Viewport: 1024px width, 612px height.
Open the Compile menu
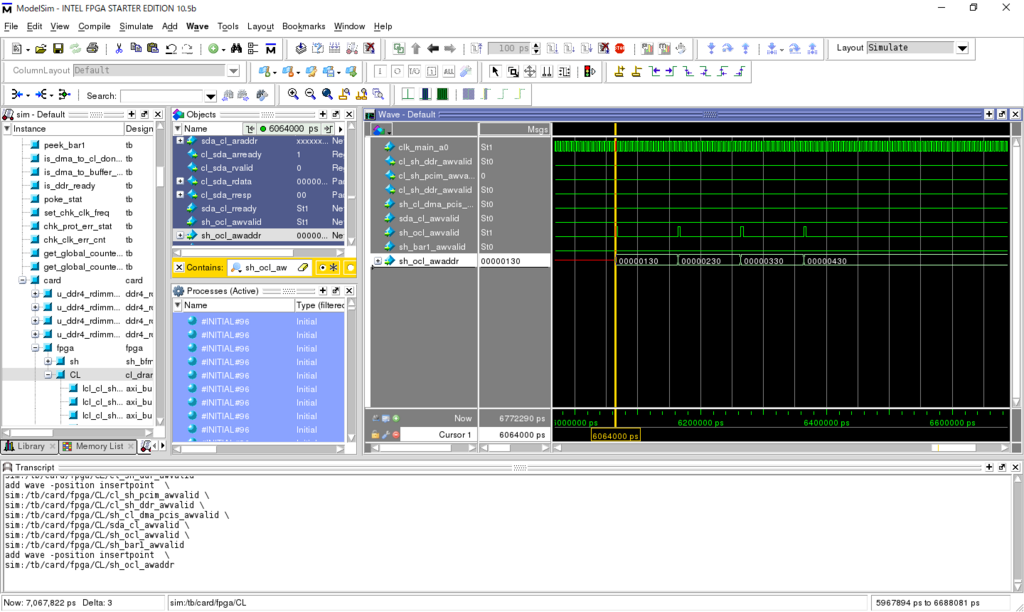tap(94, 26)
